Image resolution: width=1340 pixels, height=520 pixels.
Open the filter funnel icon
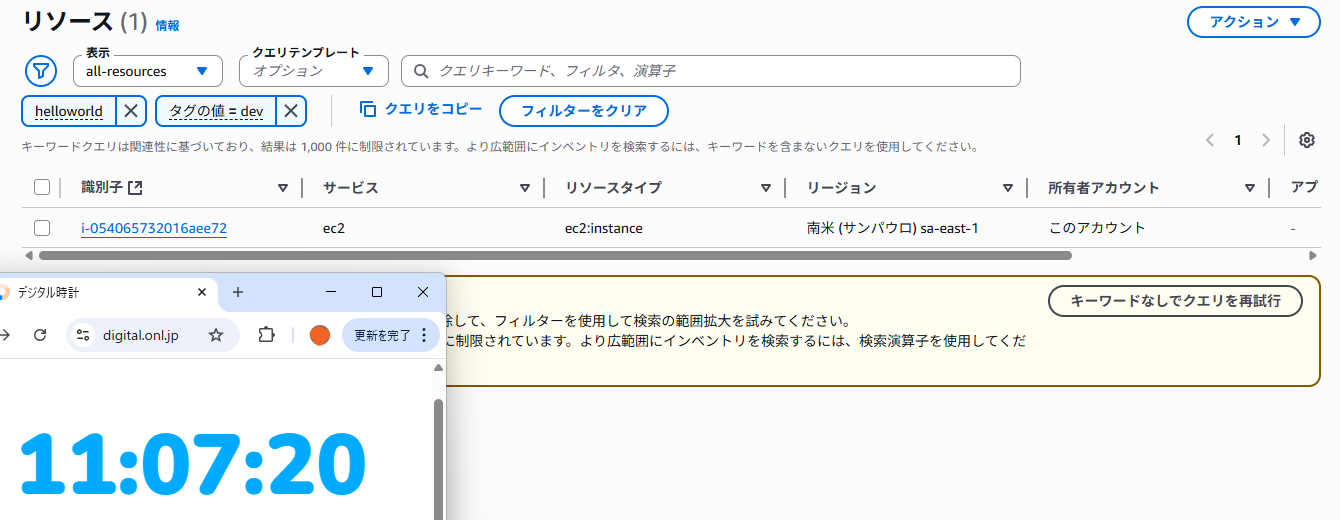[40, 71]
